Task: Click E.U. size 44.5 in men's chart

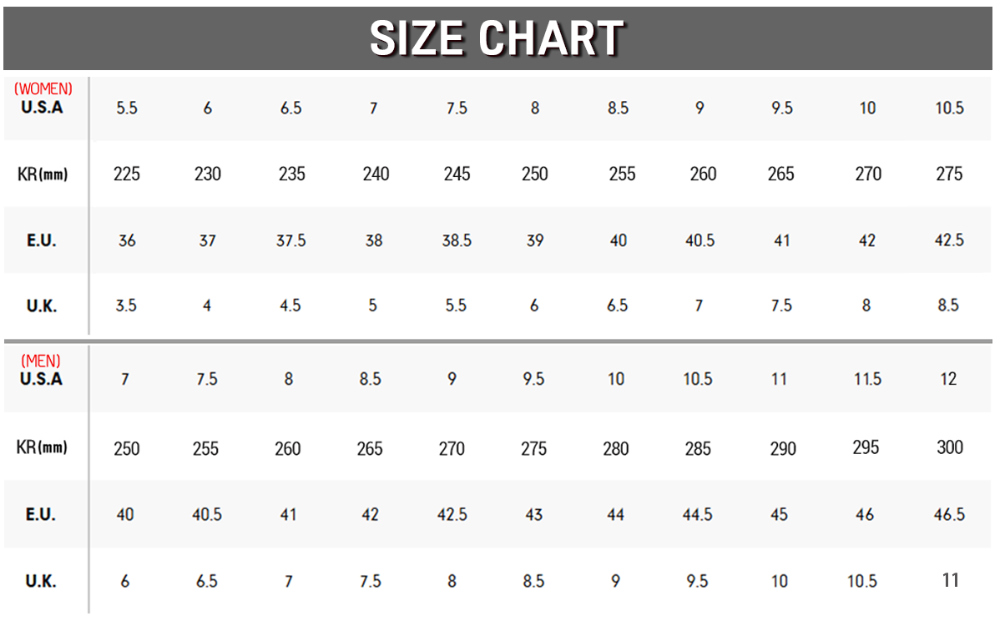Action: [x=697, y=514]
